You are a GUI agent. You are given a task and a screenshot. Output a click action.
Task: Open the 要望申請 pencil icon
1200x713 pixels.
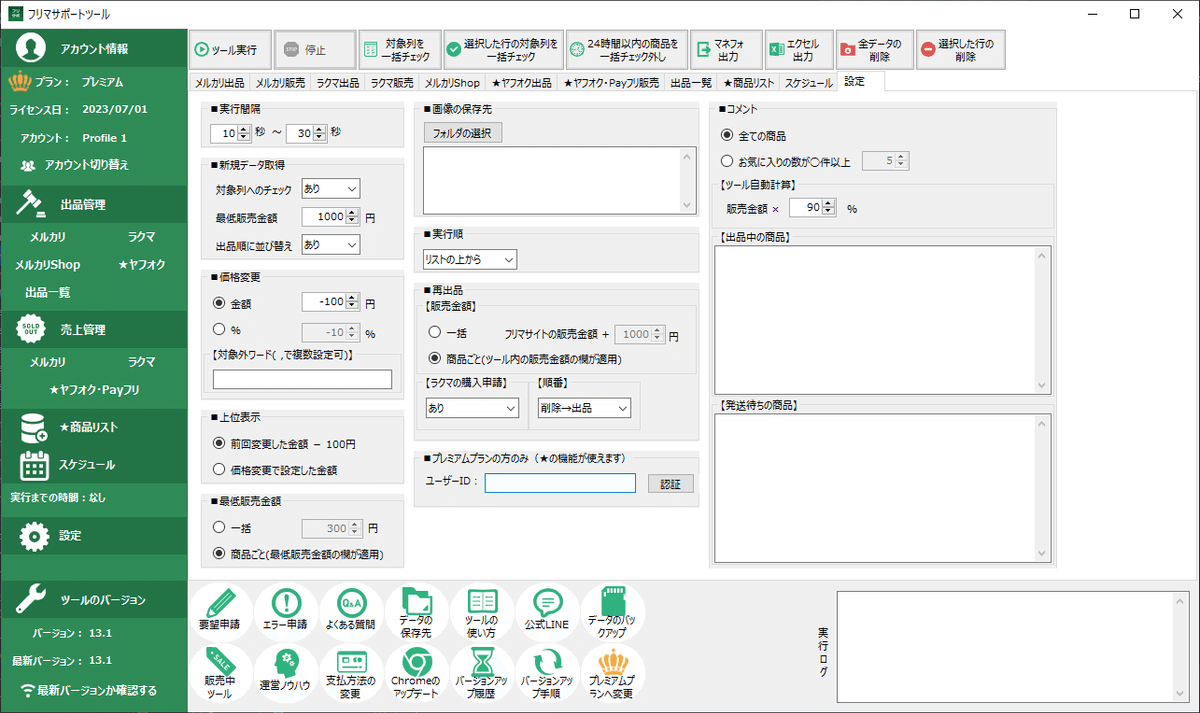point(221,610)
